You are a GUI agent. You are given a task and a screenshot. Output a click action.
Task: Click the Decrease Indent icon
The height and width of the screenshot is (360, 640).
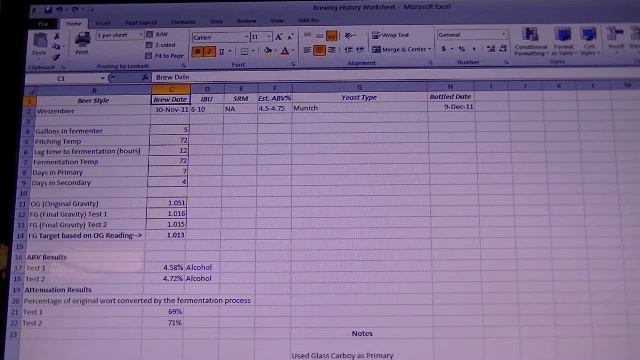[x=349, y=50]
